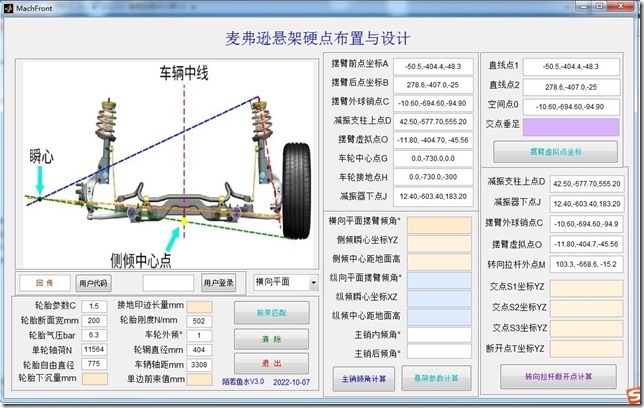This screenshot has width=644, height=408.
Task: Click the 接地印迹长量mm result field
Action: pyautogui.click(x=199, y=307)
